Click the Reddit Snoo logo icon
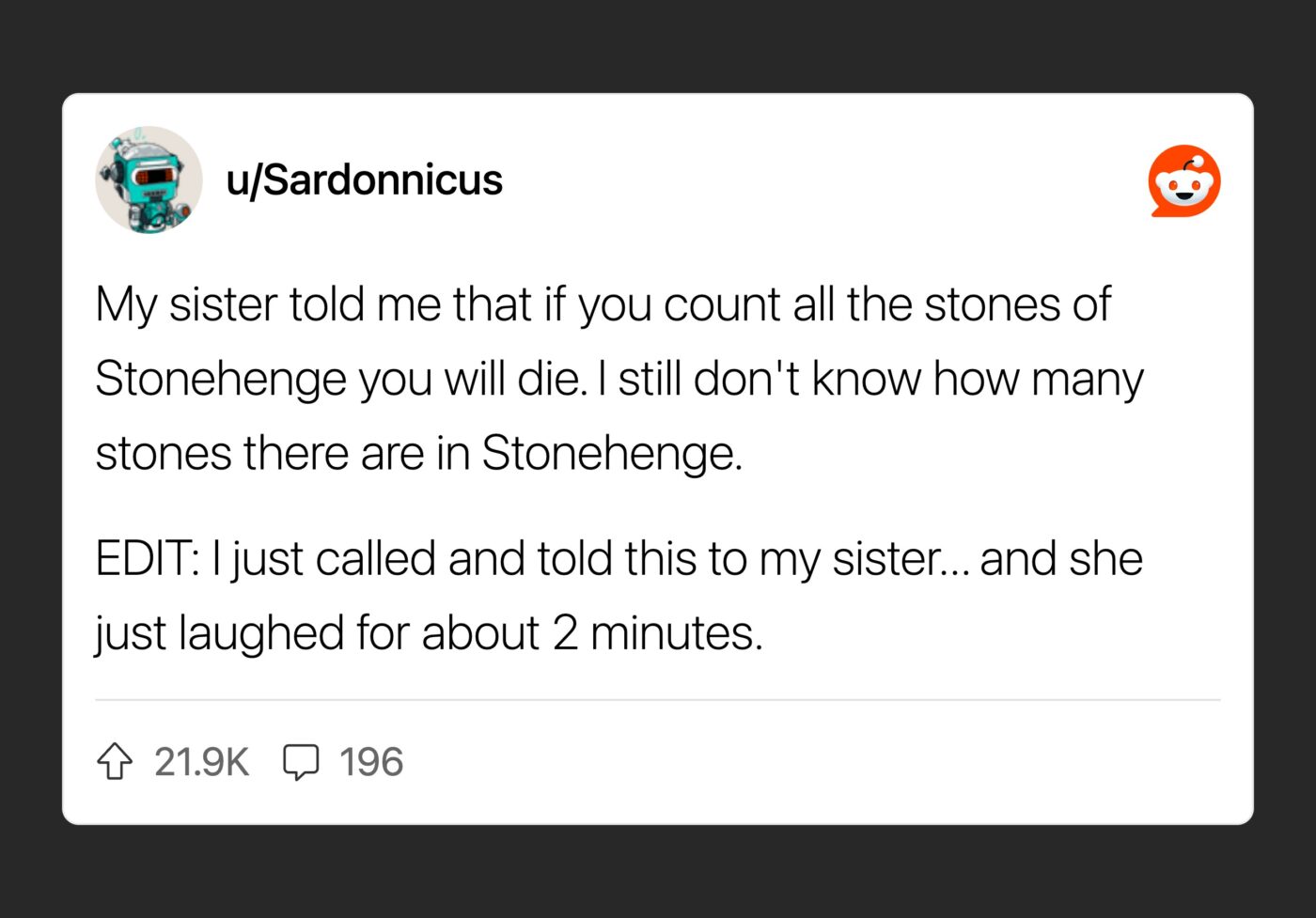Screen dimensions: 1316x918 coord(1184,180)
